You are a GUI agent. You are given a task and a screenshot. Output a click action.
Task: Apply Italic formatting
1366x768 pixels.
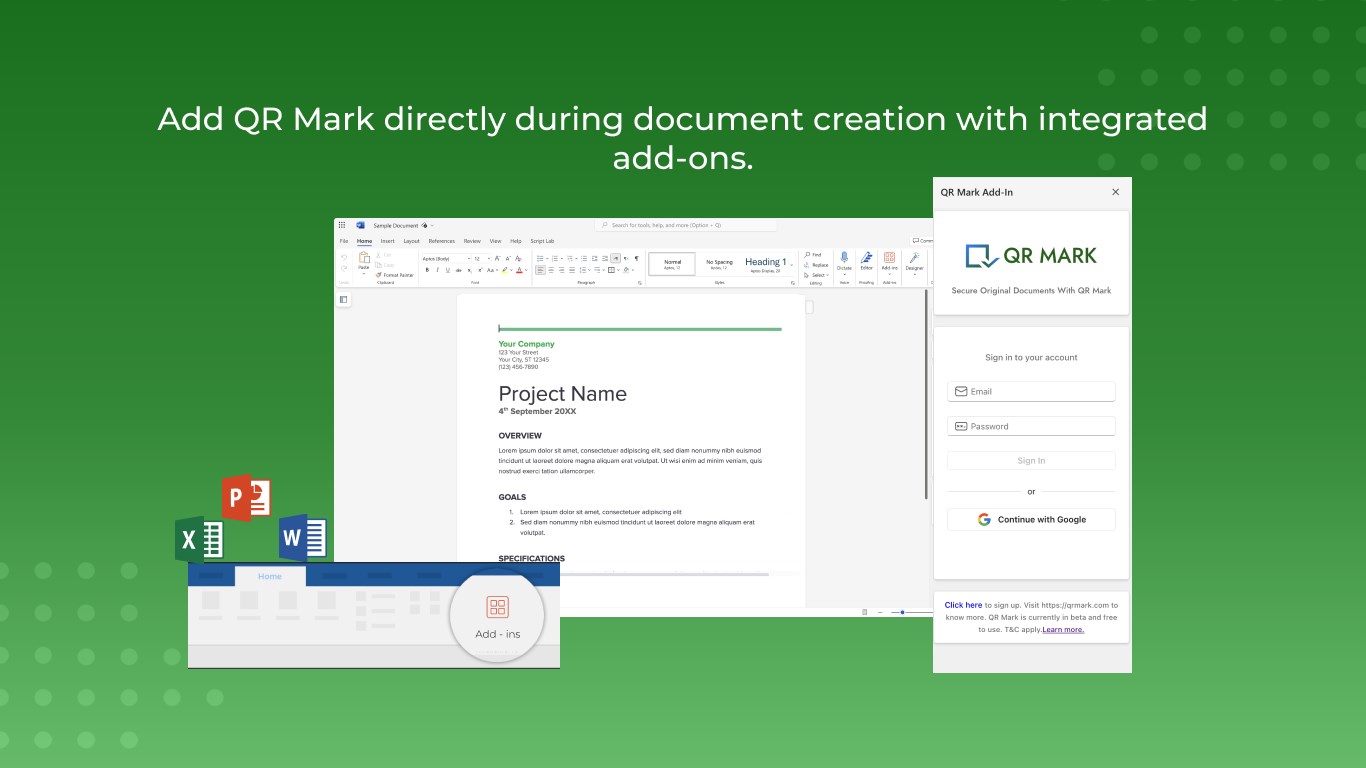437,270
